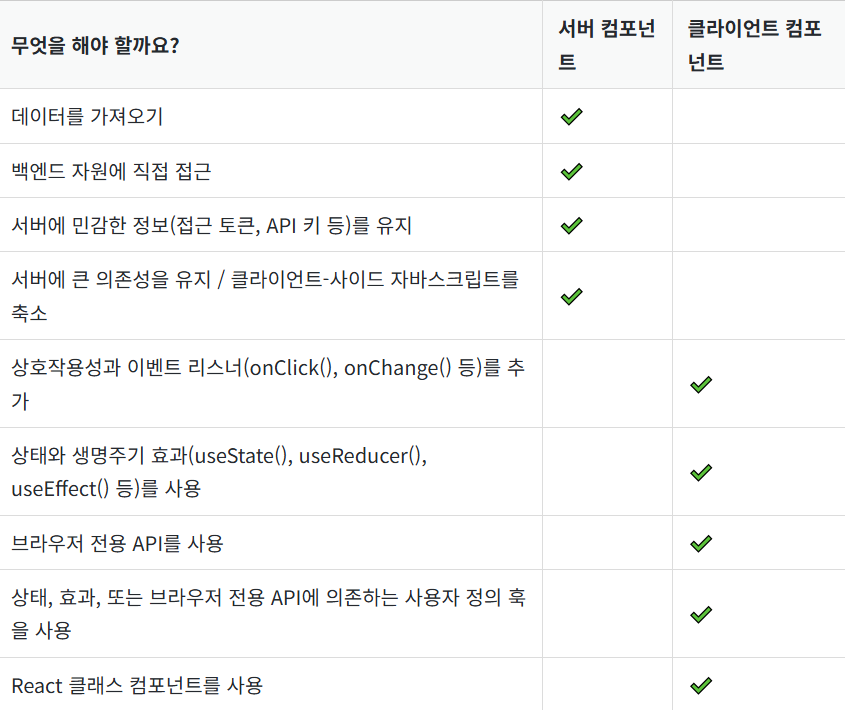Click the text 브라우저 전용 API를 사용

[x=117, y=543]
